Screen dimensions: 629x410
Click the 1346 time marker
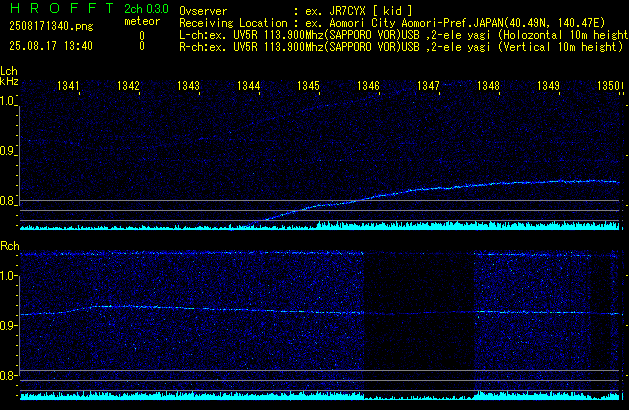click(x=368, y=85)
